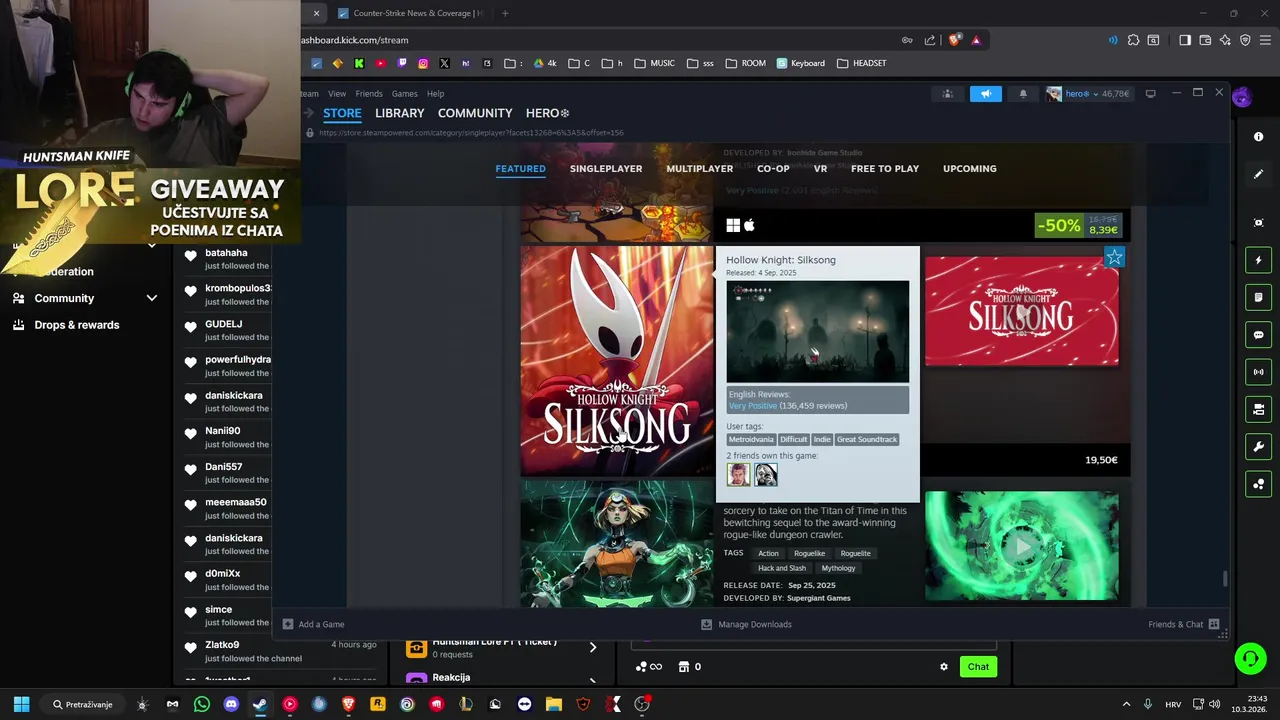Click Kick sidebar info icon
The width and height of the screenshot is (1280, 720).
pos(1258,136)
